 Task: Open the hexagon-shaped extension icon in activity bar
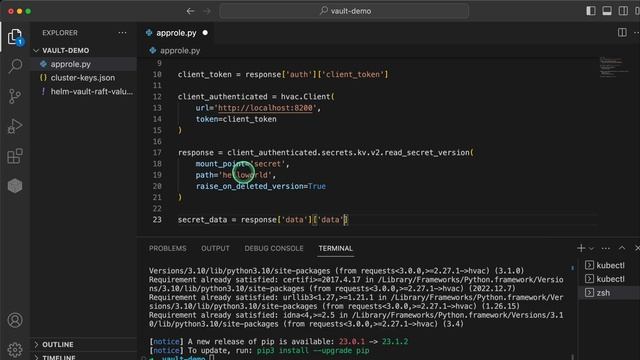15,186
